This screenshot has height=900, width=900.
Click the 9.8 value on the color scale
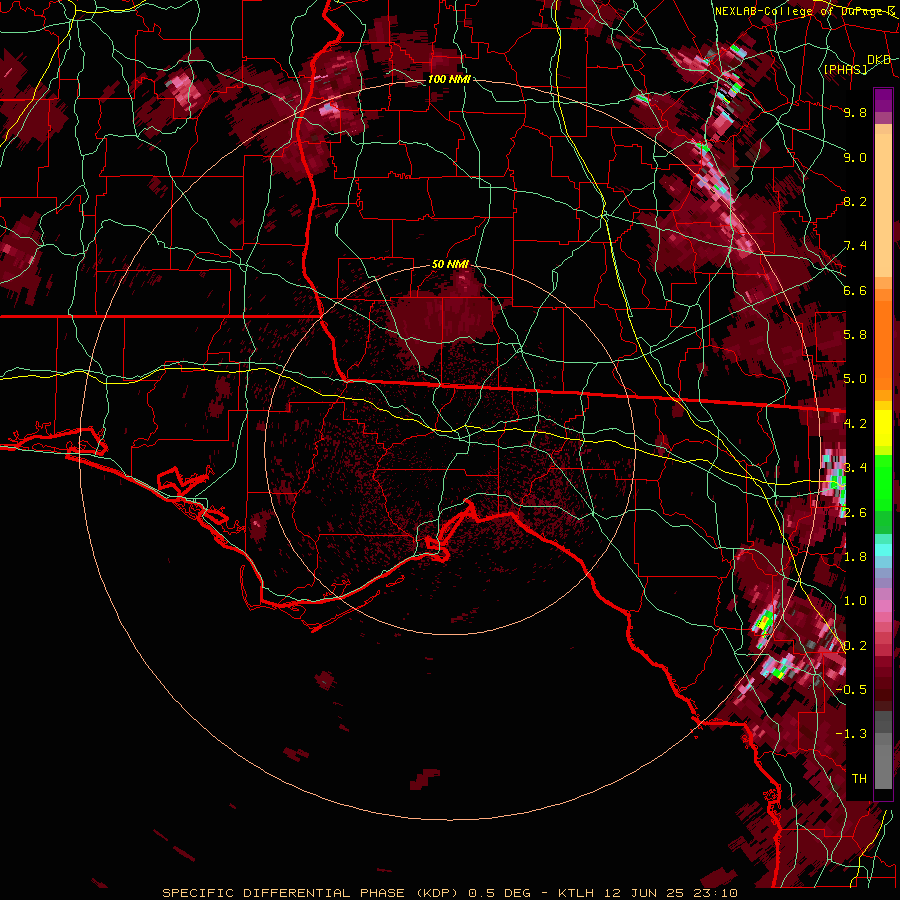[x=855, y=112]
